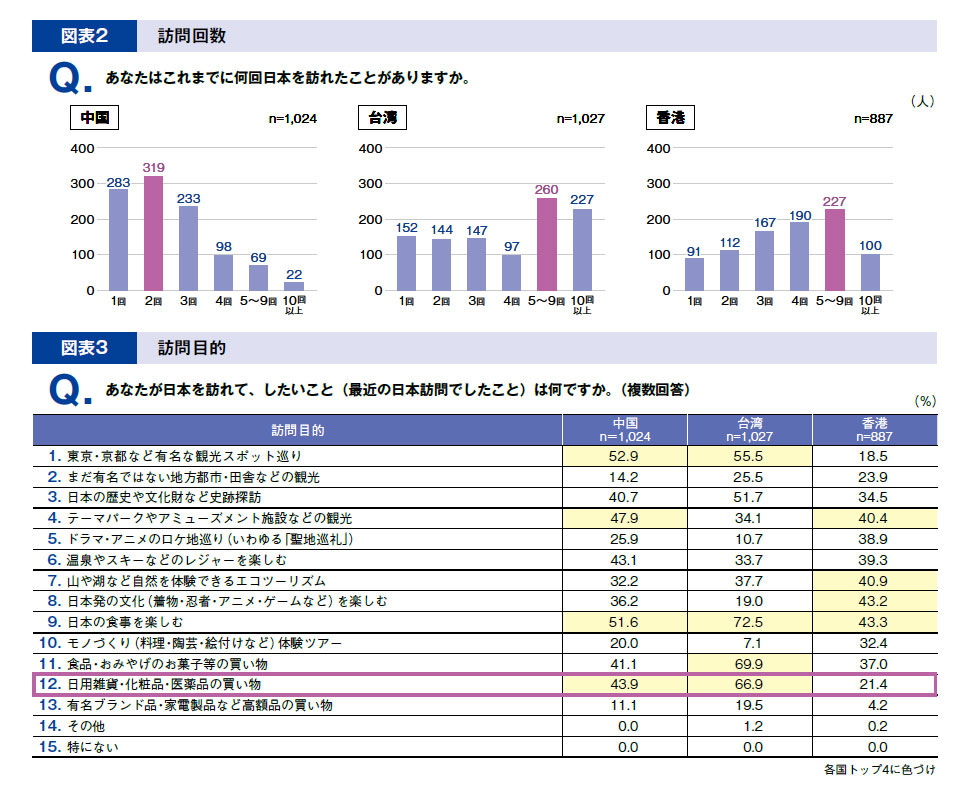Click cell 43.9 in China column
This screenshot has height=800, width=970.
(x=625, y=684)
